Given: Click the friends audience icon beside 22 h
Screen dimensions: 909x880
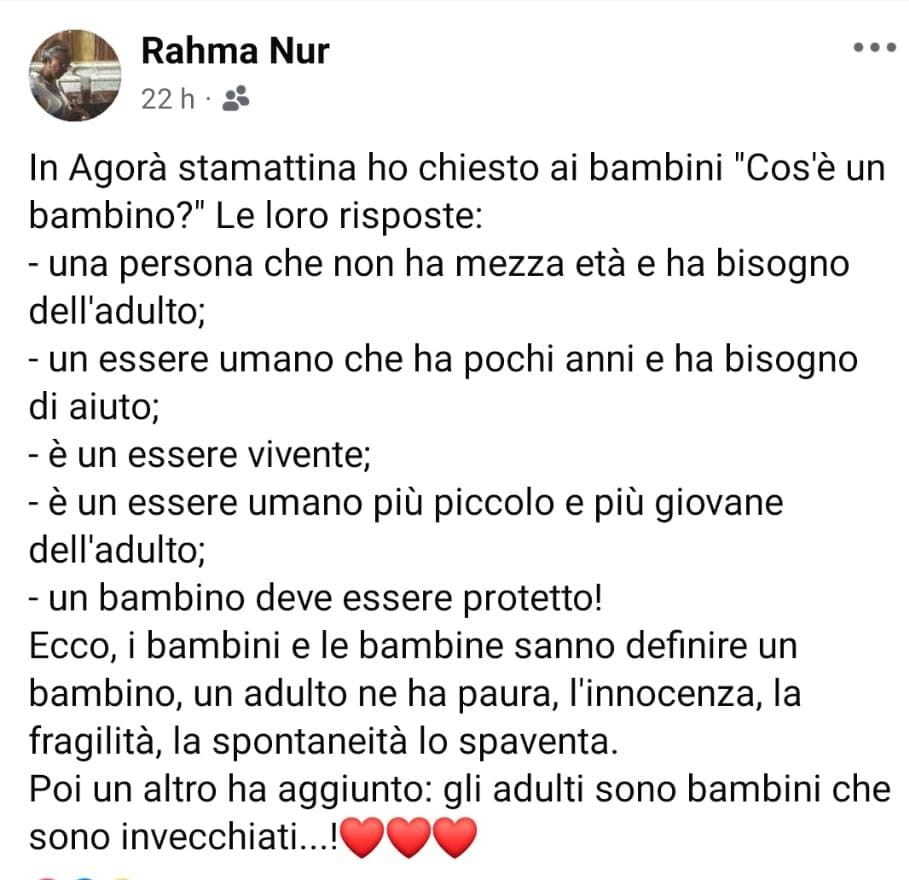Looking at the screenshot, I should click(x=235, y=99).
